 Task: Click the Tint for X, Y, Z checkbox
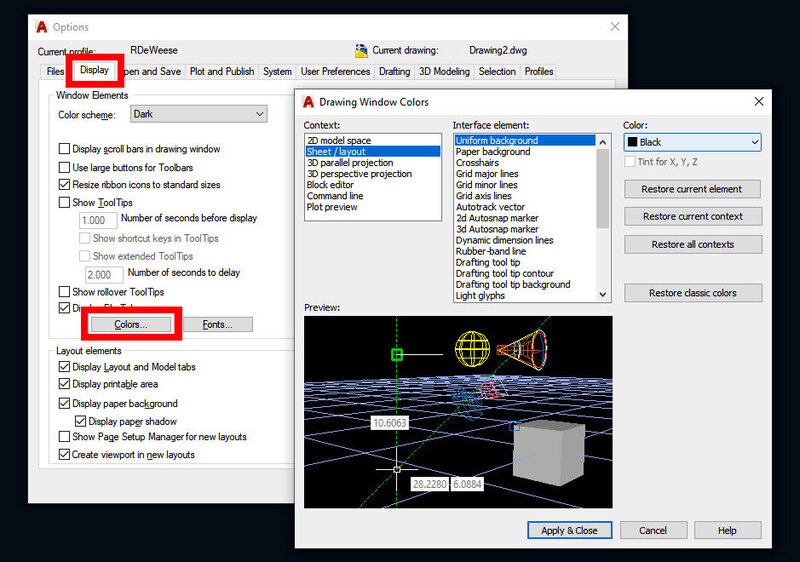click(x=630, y=162)
